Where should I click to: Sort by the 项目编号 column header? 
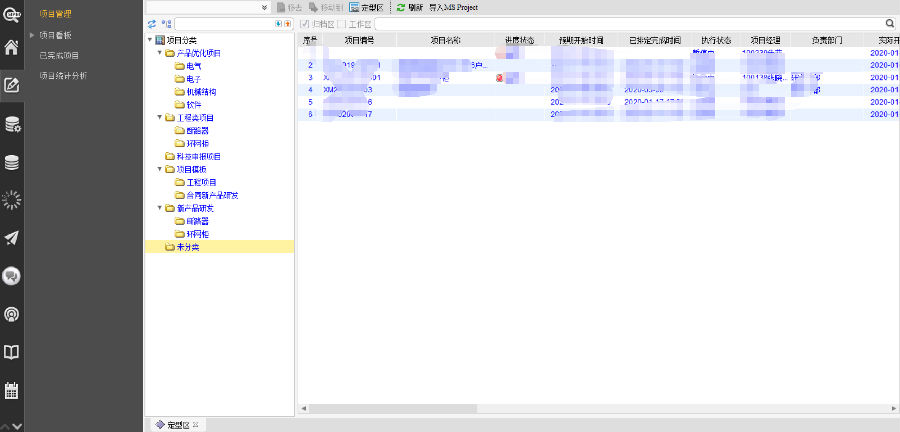359,40
